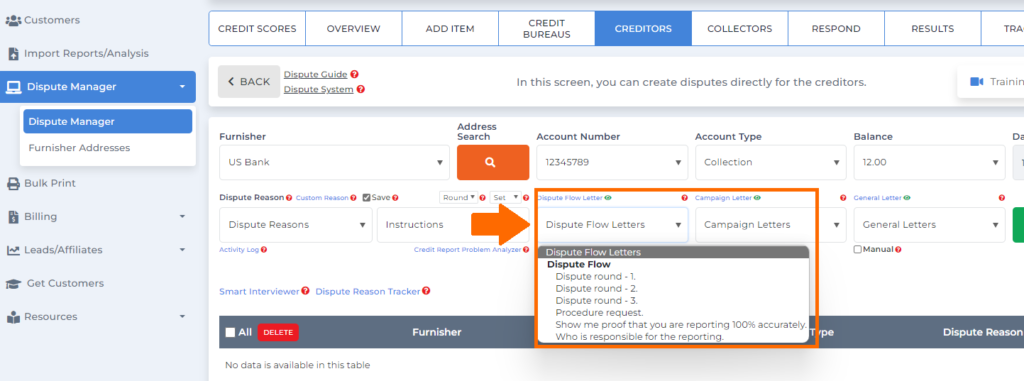Screen dimensions: 1024x381
Task: Click the Bulk Print printer icon
Action: [x=13, y=184]
